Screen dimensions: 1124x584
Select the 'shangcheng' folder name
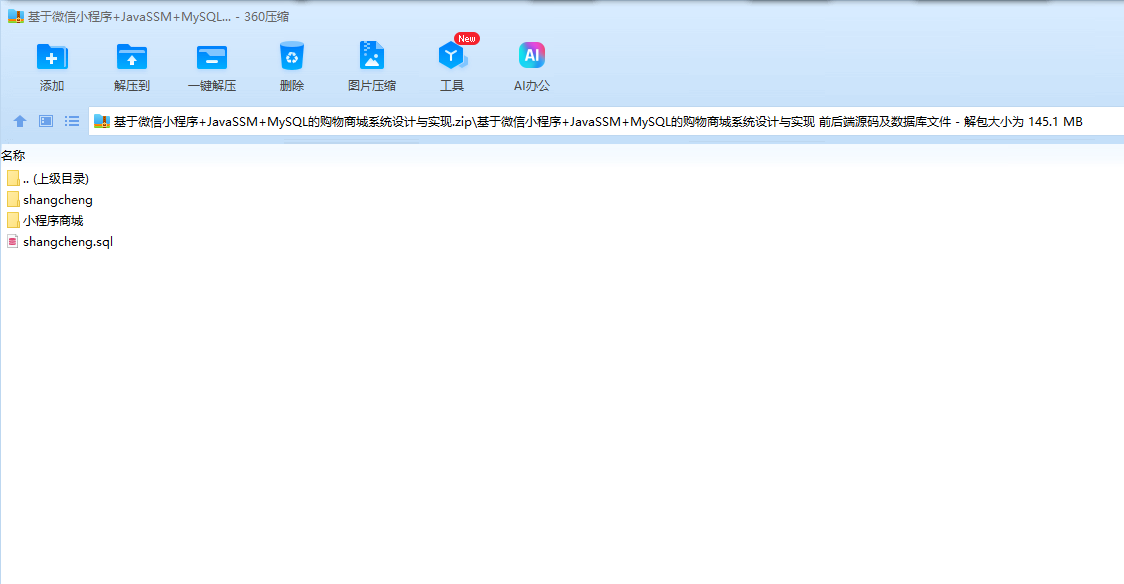(x=57, y=200)
